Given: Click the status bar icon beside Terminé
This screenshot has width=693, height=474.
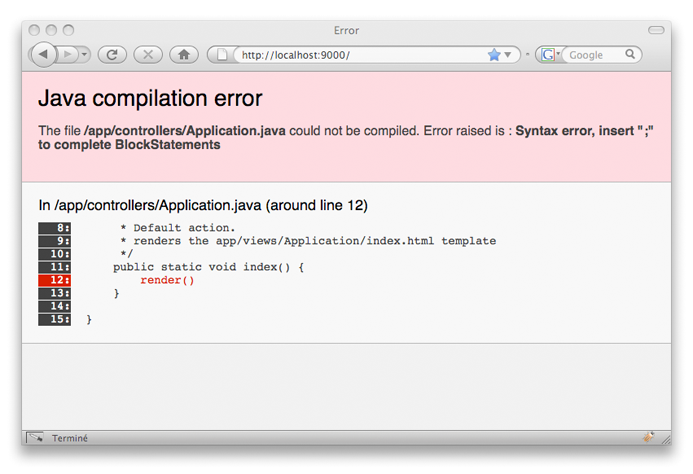Looking at the screenshot, I should point(35,437).
